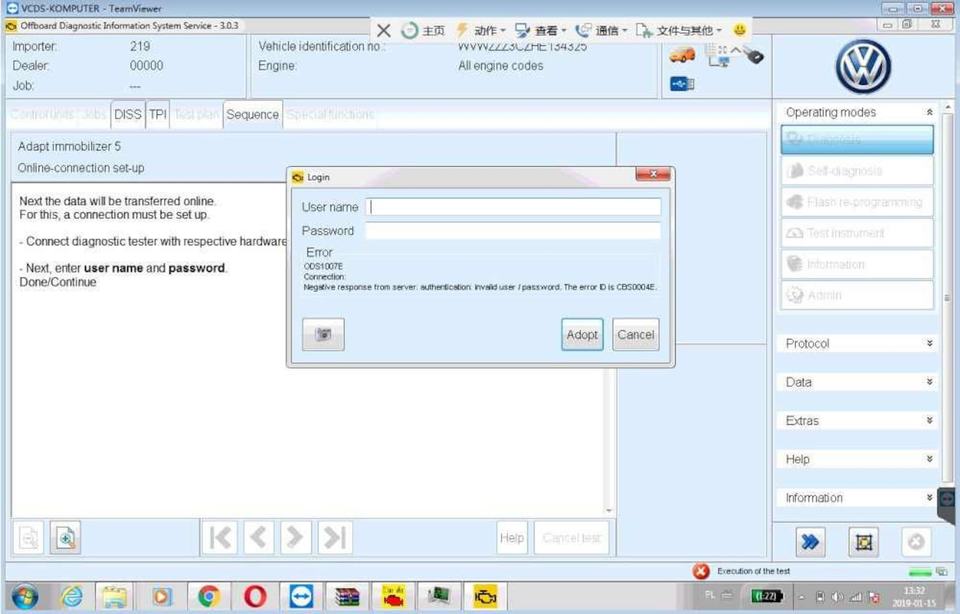Click the Help button beside Cancel test
Screen dimensions: 960x614
click(x=512, y=537)
